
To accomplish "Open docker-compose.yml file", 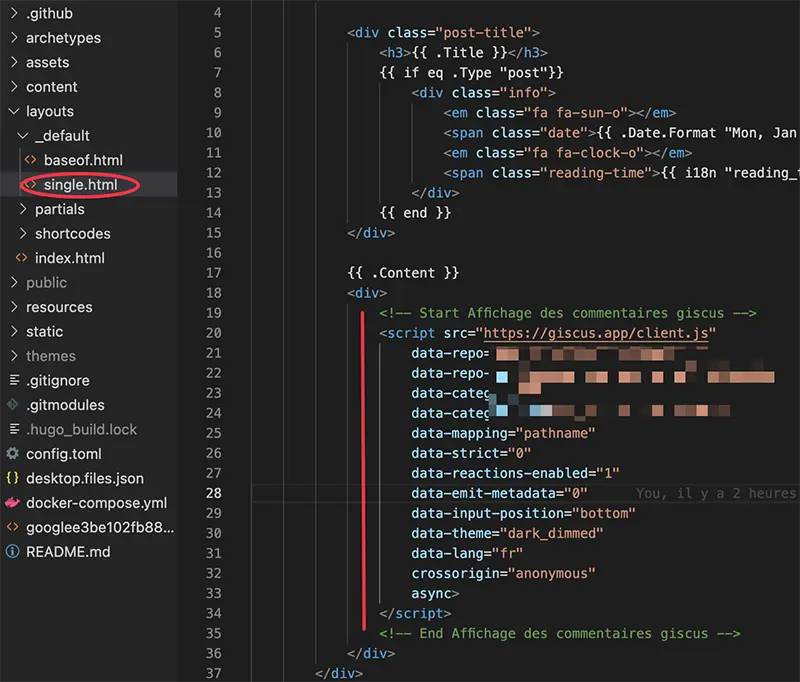I will pyautogui.click(x=96, y=503).
